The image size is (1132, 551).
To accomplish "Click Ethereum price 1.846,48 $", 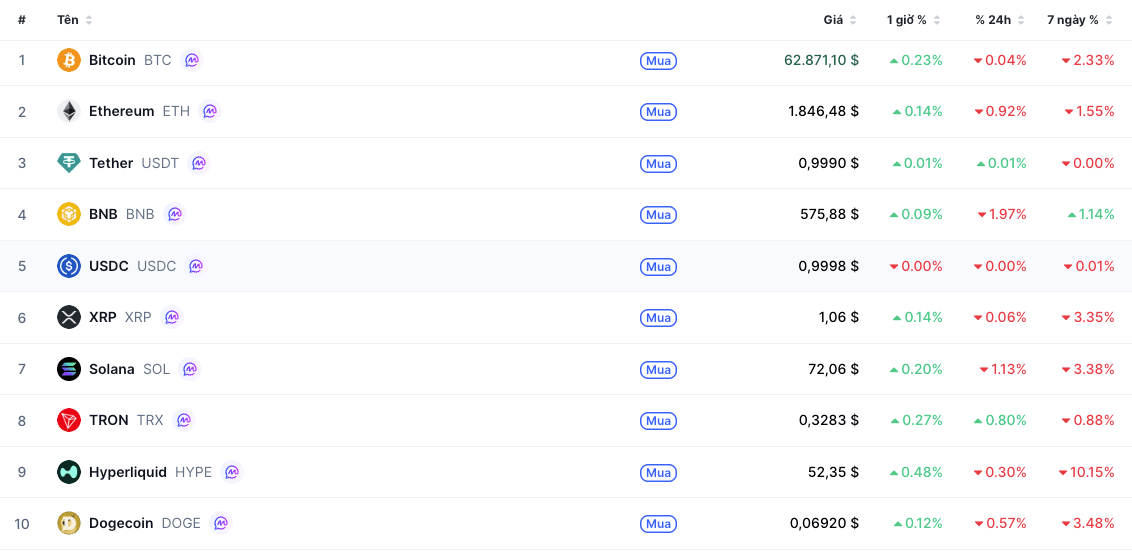I will tap(824, 111).
